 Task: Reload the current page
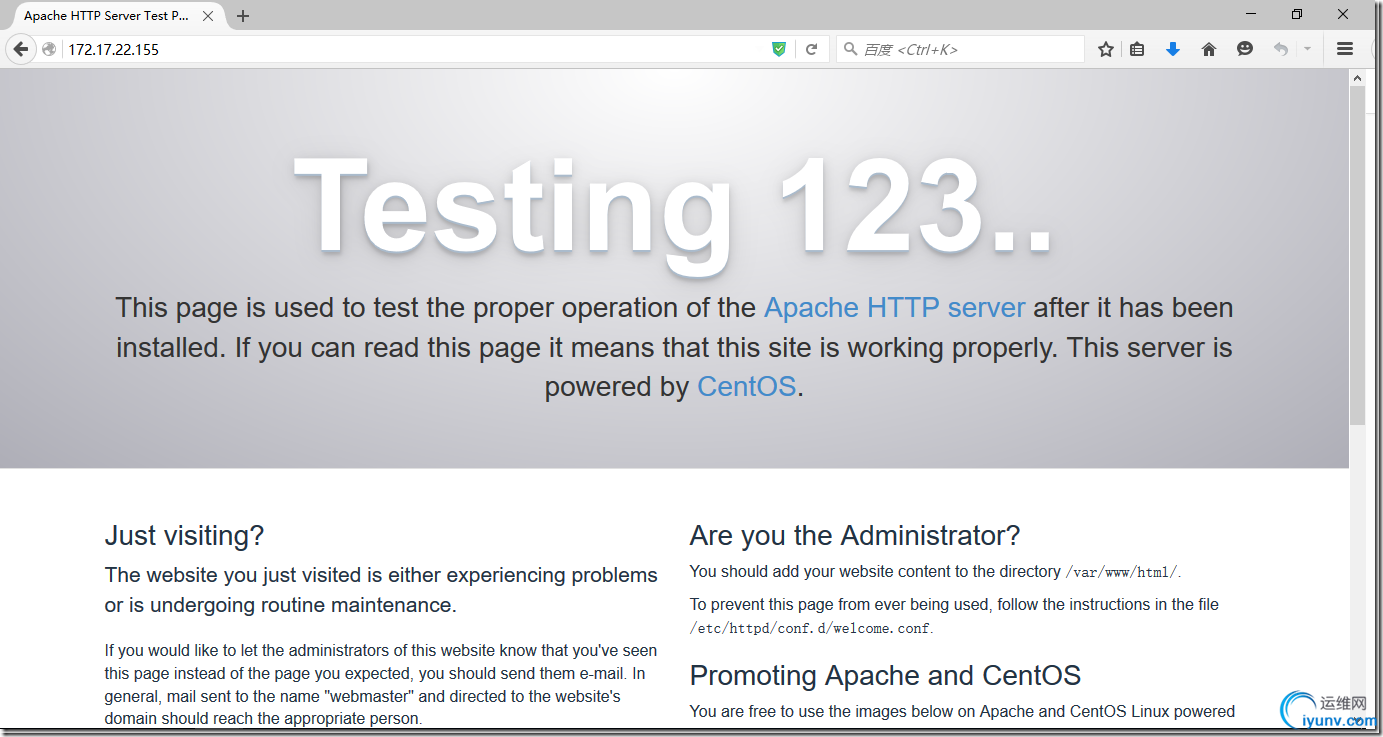click(x=812, y=49)
